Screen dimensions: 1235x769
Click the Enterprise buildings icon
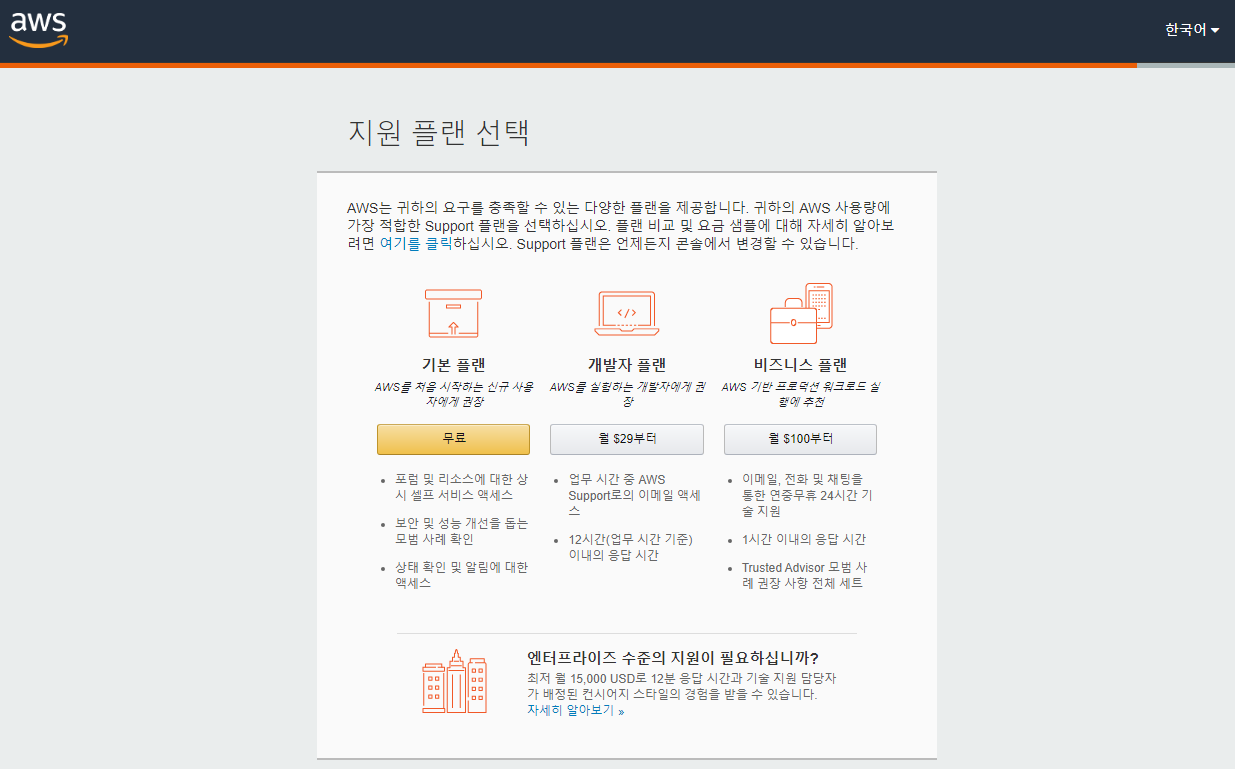click(454, 681)
